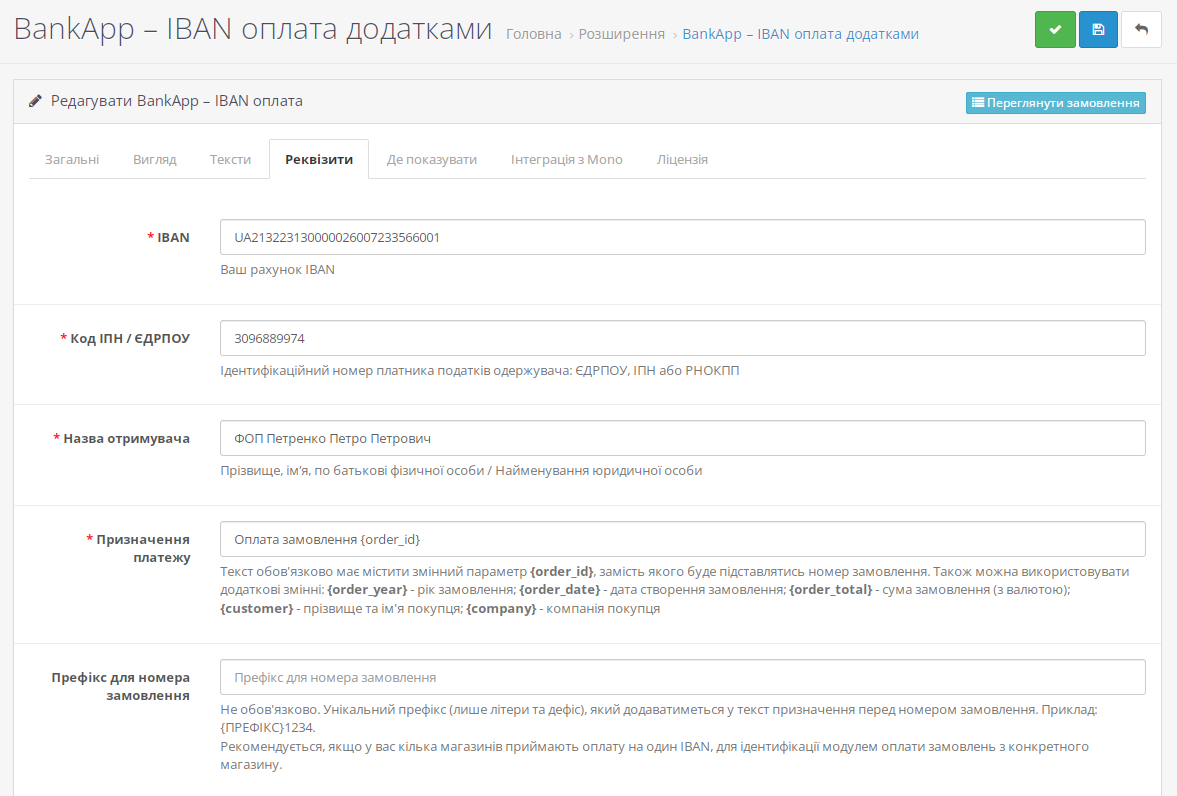Switch to the Ліцензія tab
This screenshot has width=1177, height=796.
coord(682,159)
